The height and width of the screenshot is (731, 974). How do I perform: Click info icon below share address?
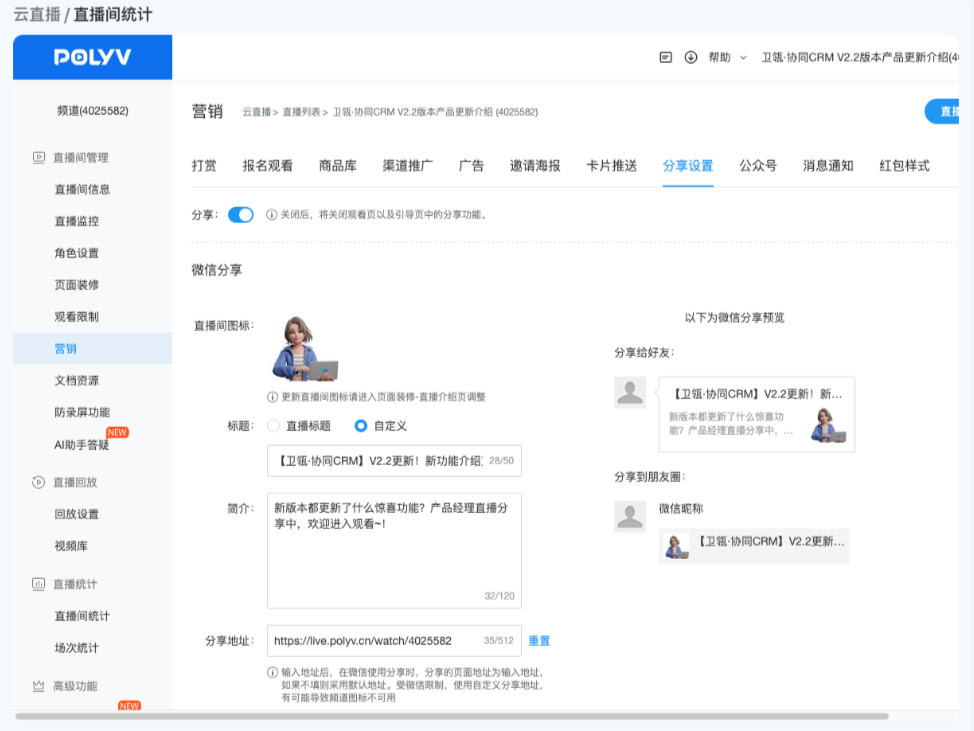272,672
